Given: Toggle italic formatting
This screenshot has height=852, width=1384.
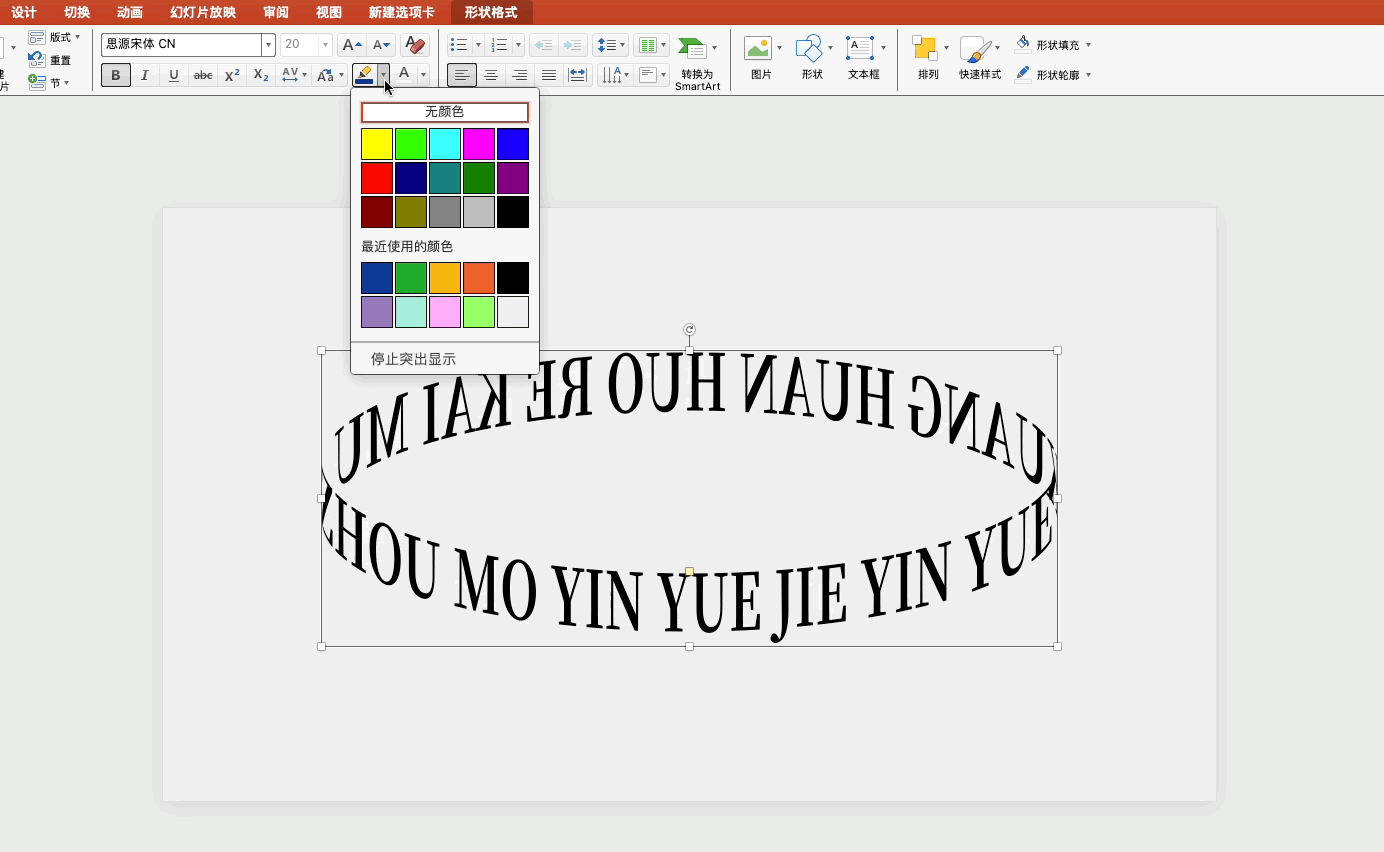Looking at the screenshot, I should (x=145, y=75).
